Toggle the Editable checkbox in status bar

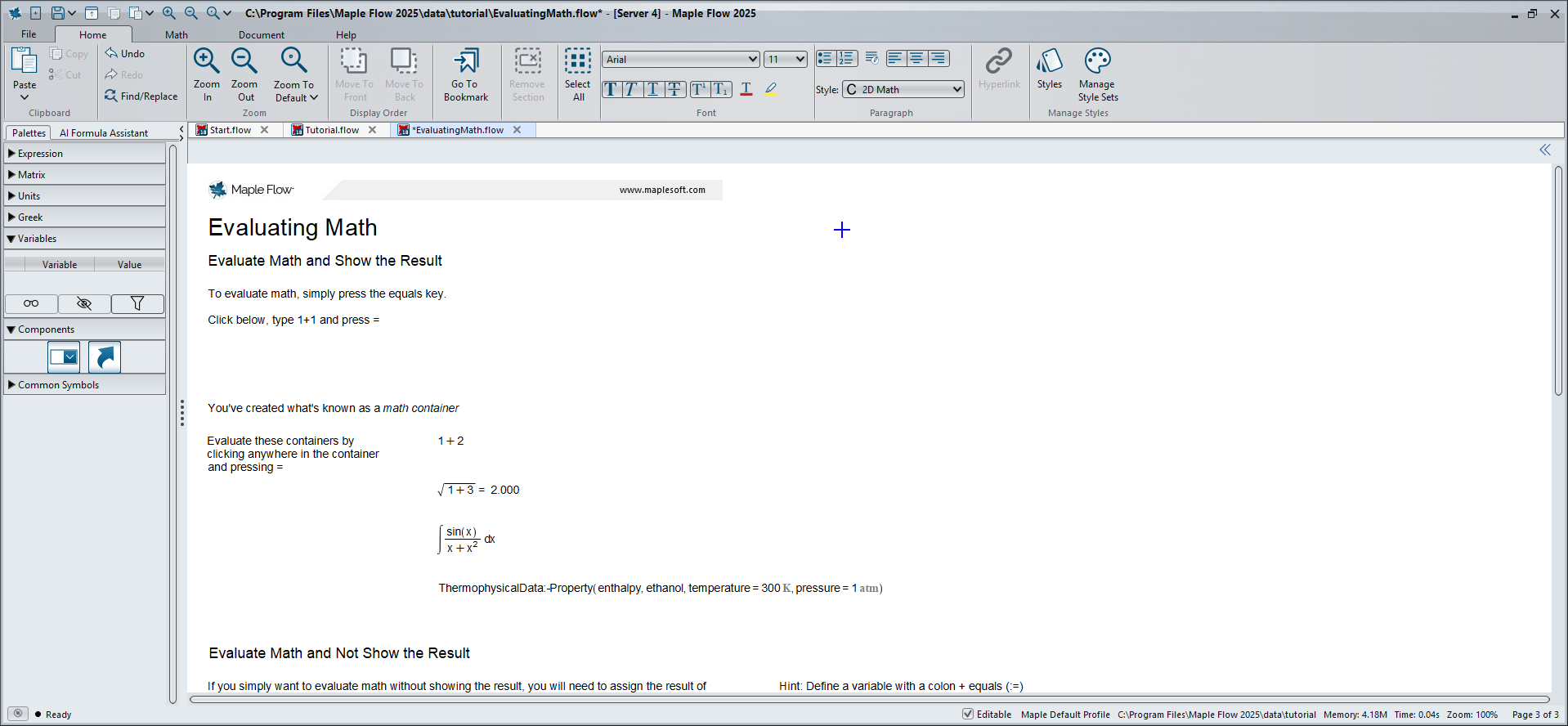click(x=968, y=714)
